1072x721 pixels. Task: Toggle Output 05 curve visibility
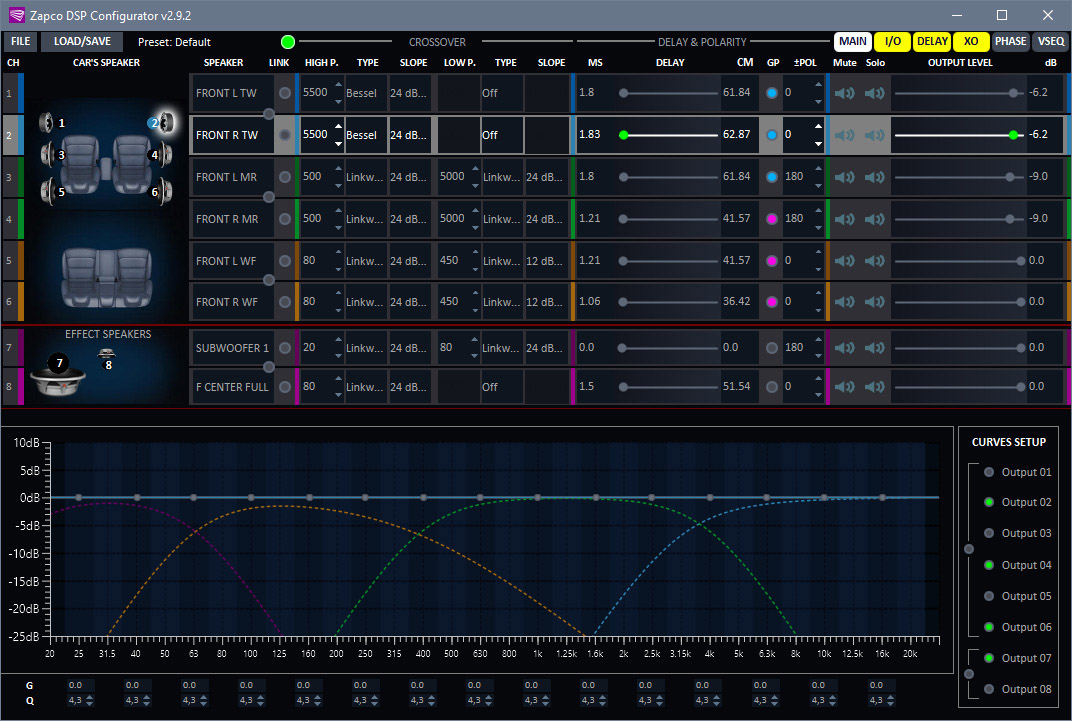[x=989, y=596]
